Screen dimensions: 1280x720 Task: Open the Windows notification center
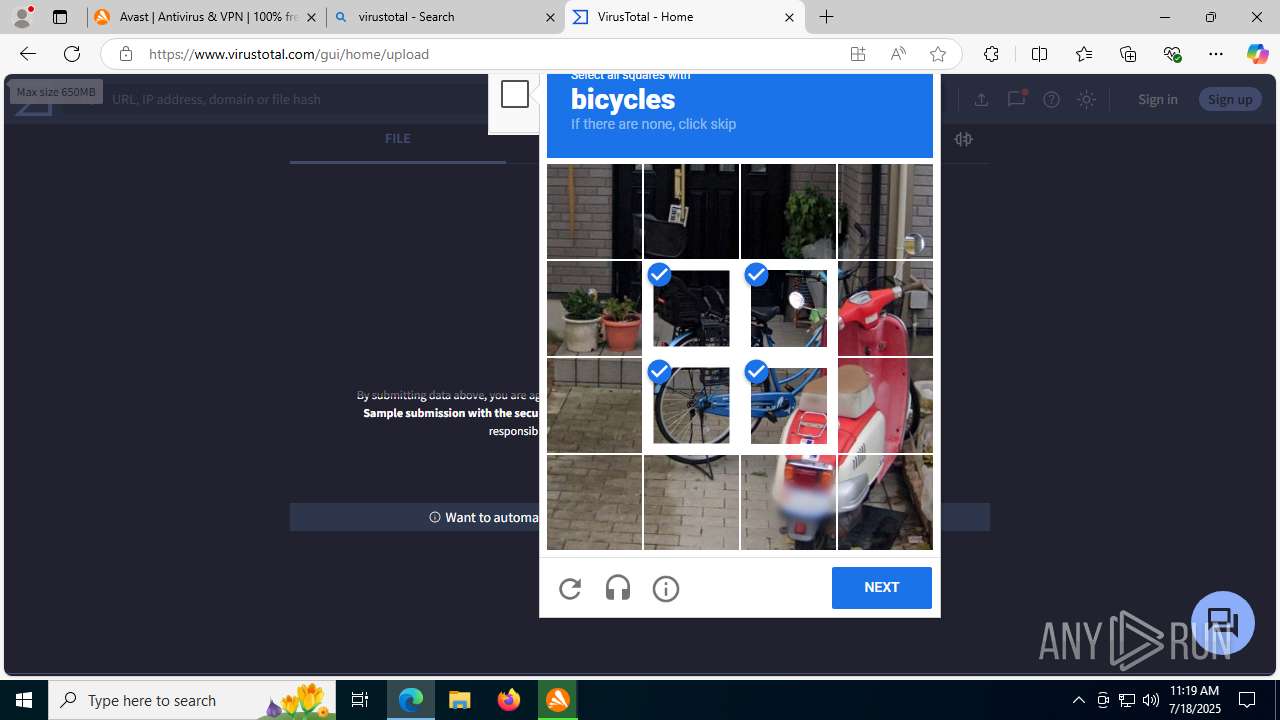pos(1247,700)
